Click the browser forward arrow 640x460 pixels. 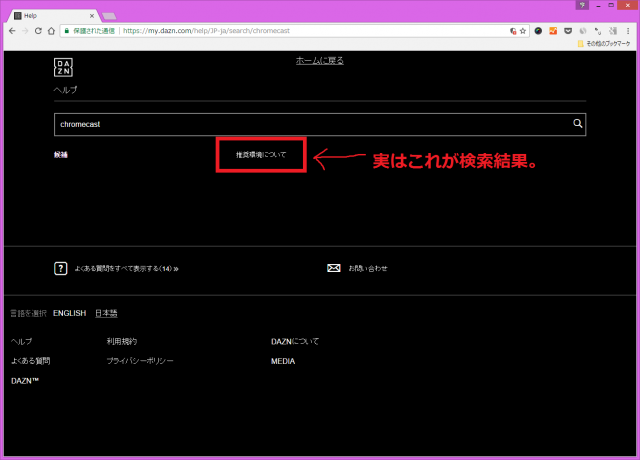(25, 31)
